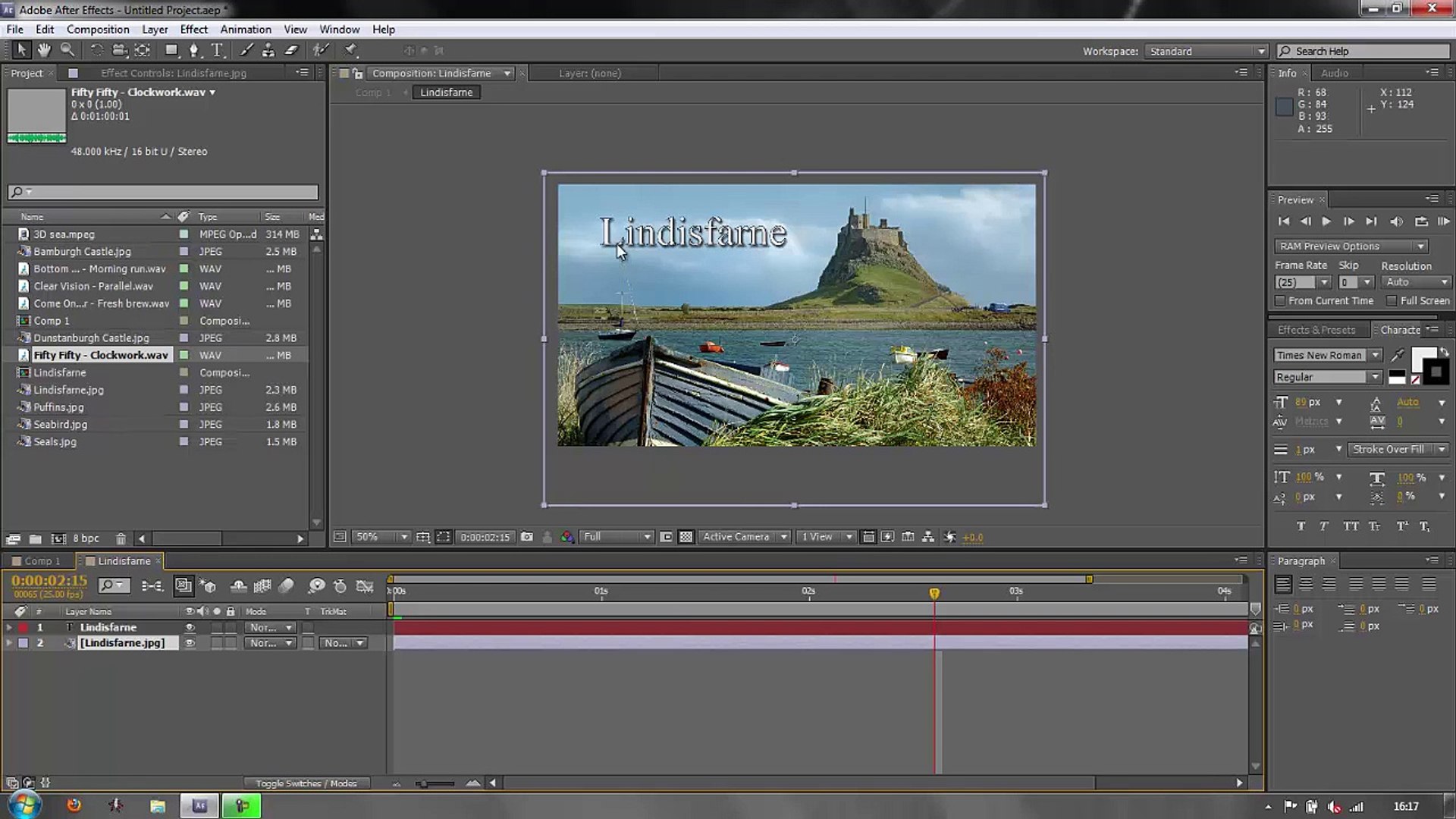This screenshot has height=819, width=1456.
Task: Select the Hand tool
Action: click(44, 50)
